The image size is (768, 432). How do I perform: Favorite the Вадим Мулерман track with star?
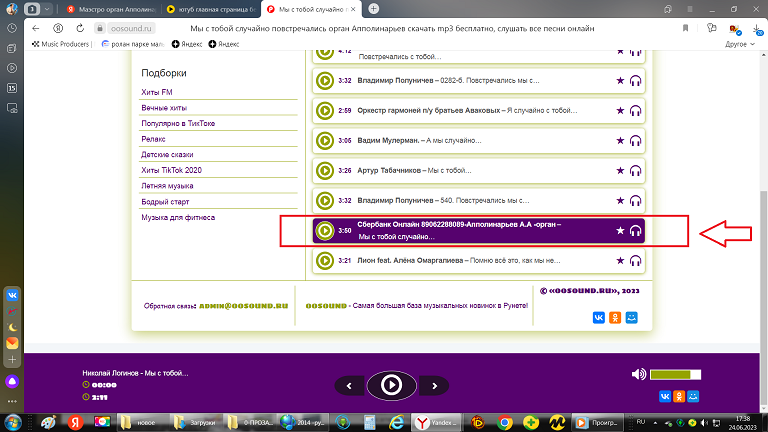620,141
